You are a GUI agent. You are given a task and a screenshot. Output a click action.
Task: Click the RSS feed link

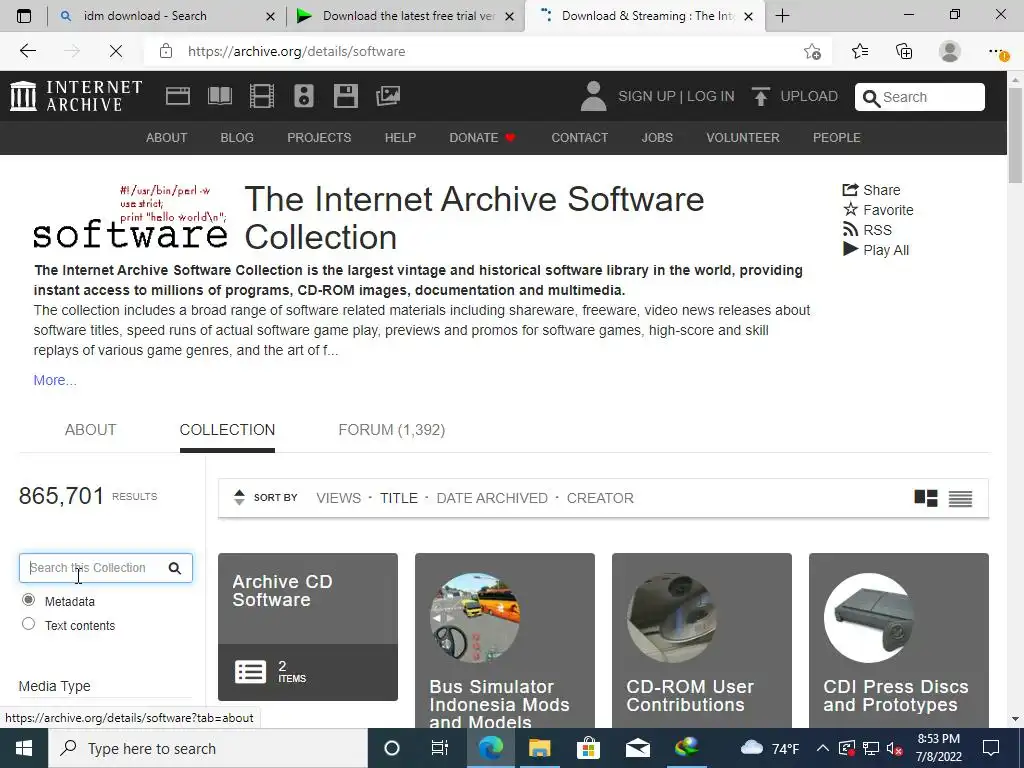point(867,230)
